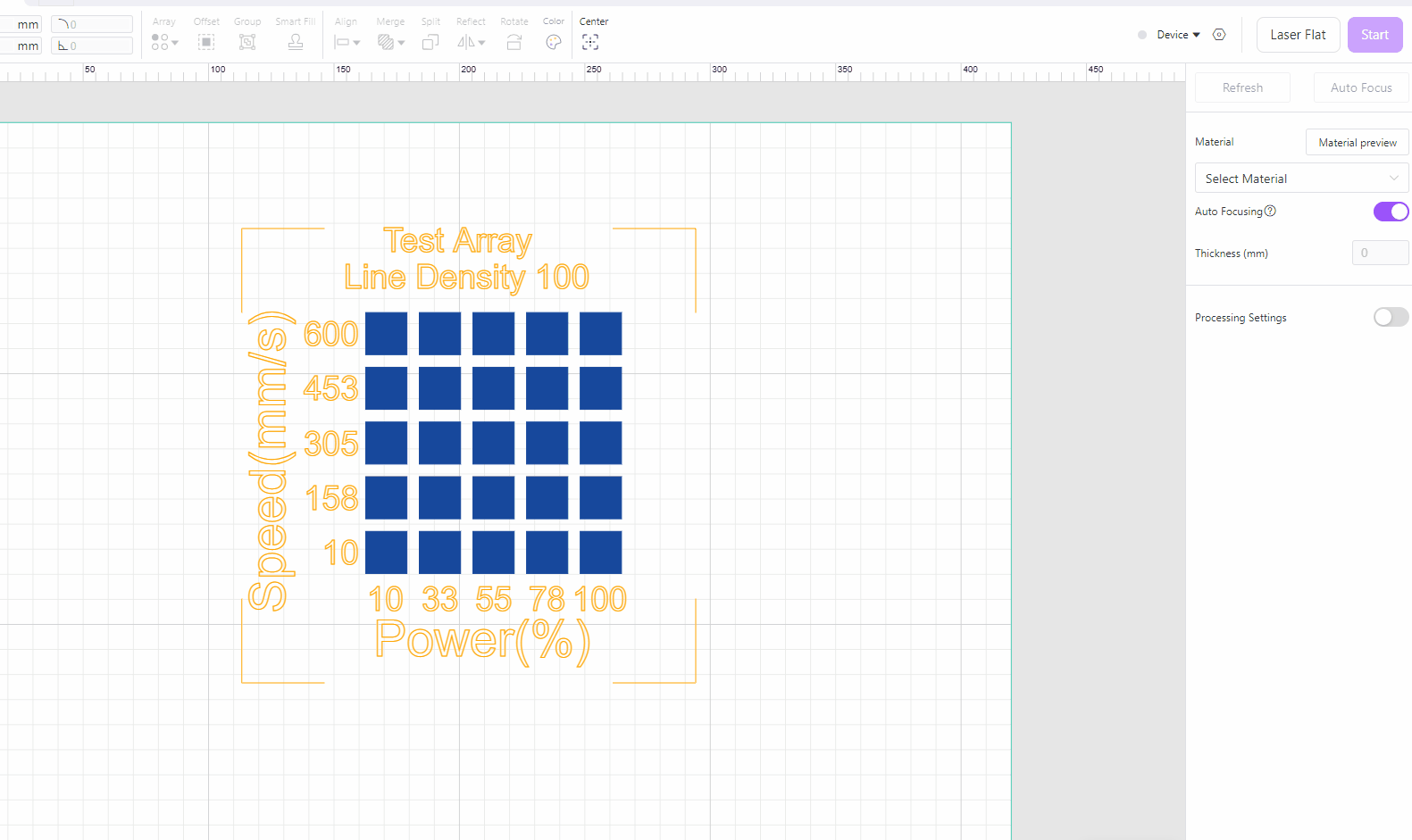The image size is (1412, 840).
Task: Select the power label '33' on canvas
Action: [x=440, y=599]
